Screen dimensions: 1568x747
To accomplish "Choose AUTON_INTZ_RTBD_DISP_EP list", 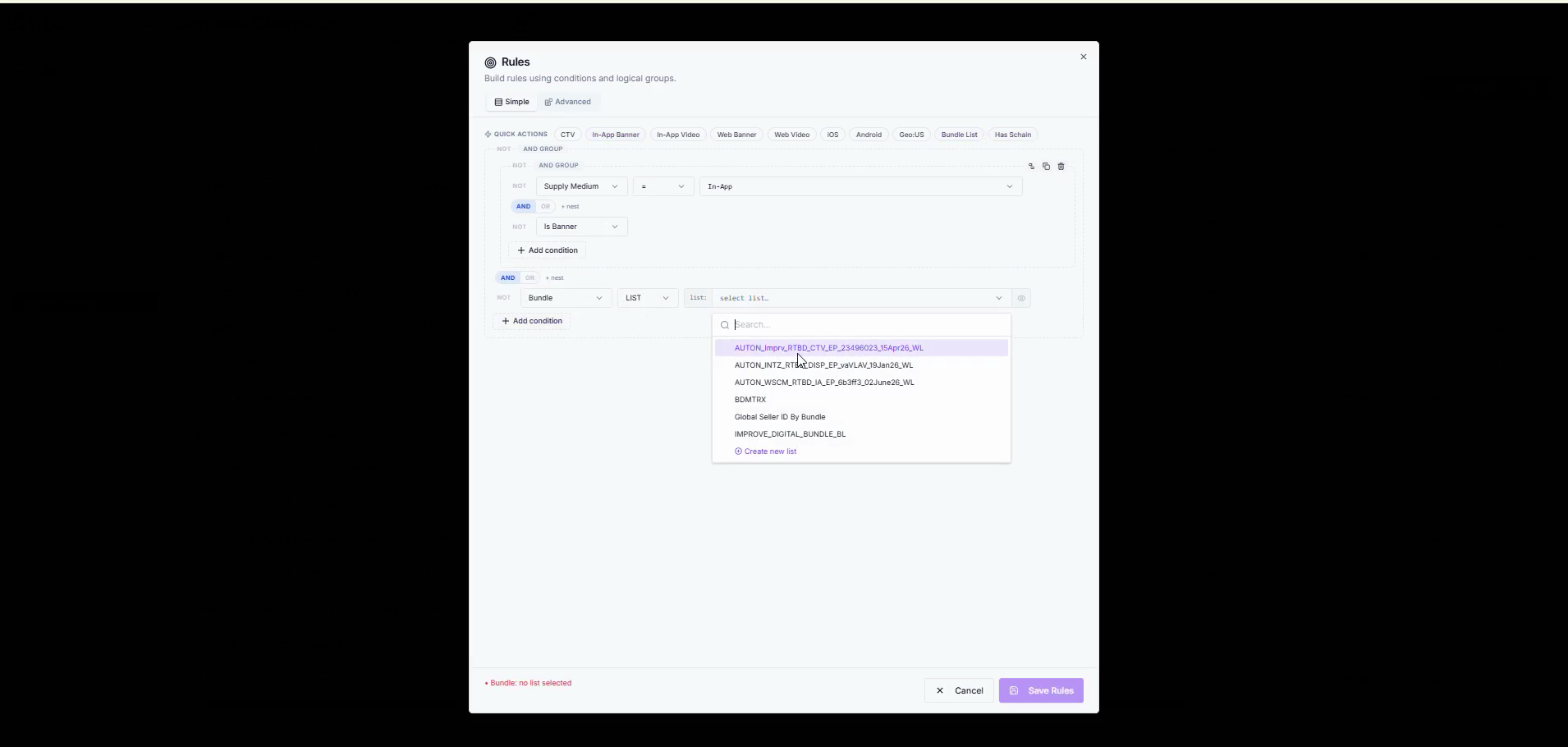I will tap(861, 365).
